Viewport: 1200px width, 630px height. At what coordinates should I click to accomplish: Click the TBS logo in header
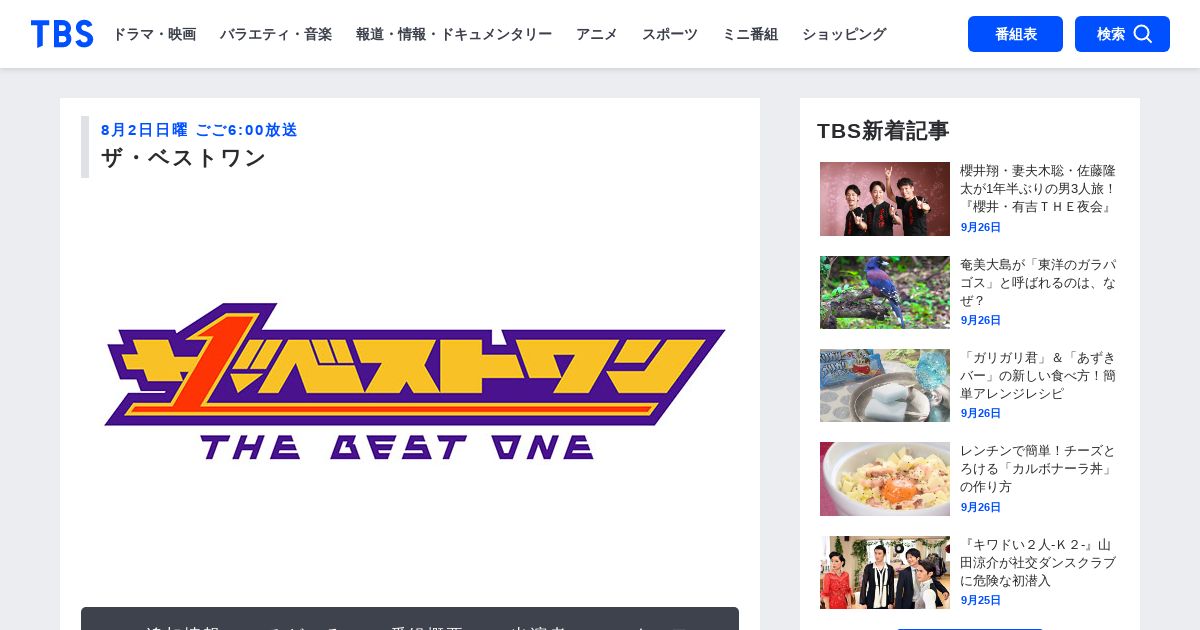tap(62, 34)
